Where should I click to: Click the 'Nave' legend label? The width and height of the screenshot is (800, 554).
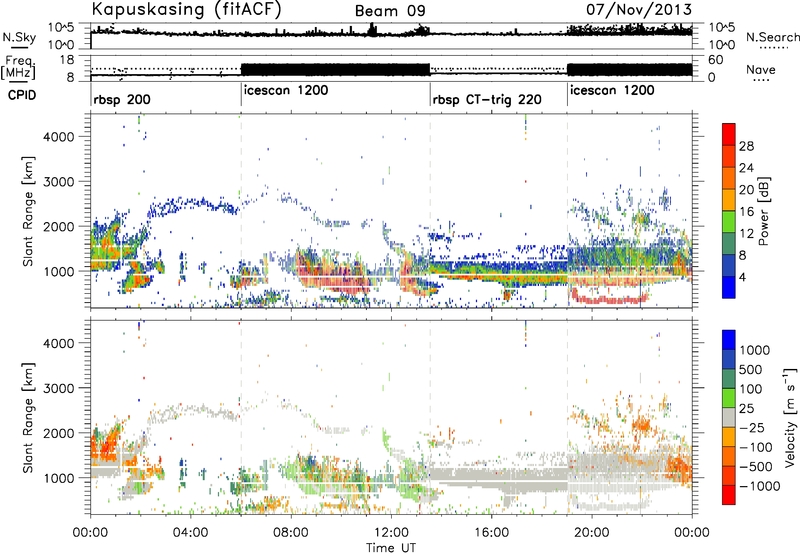click(761, 70)
